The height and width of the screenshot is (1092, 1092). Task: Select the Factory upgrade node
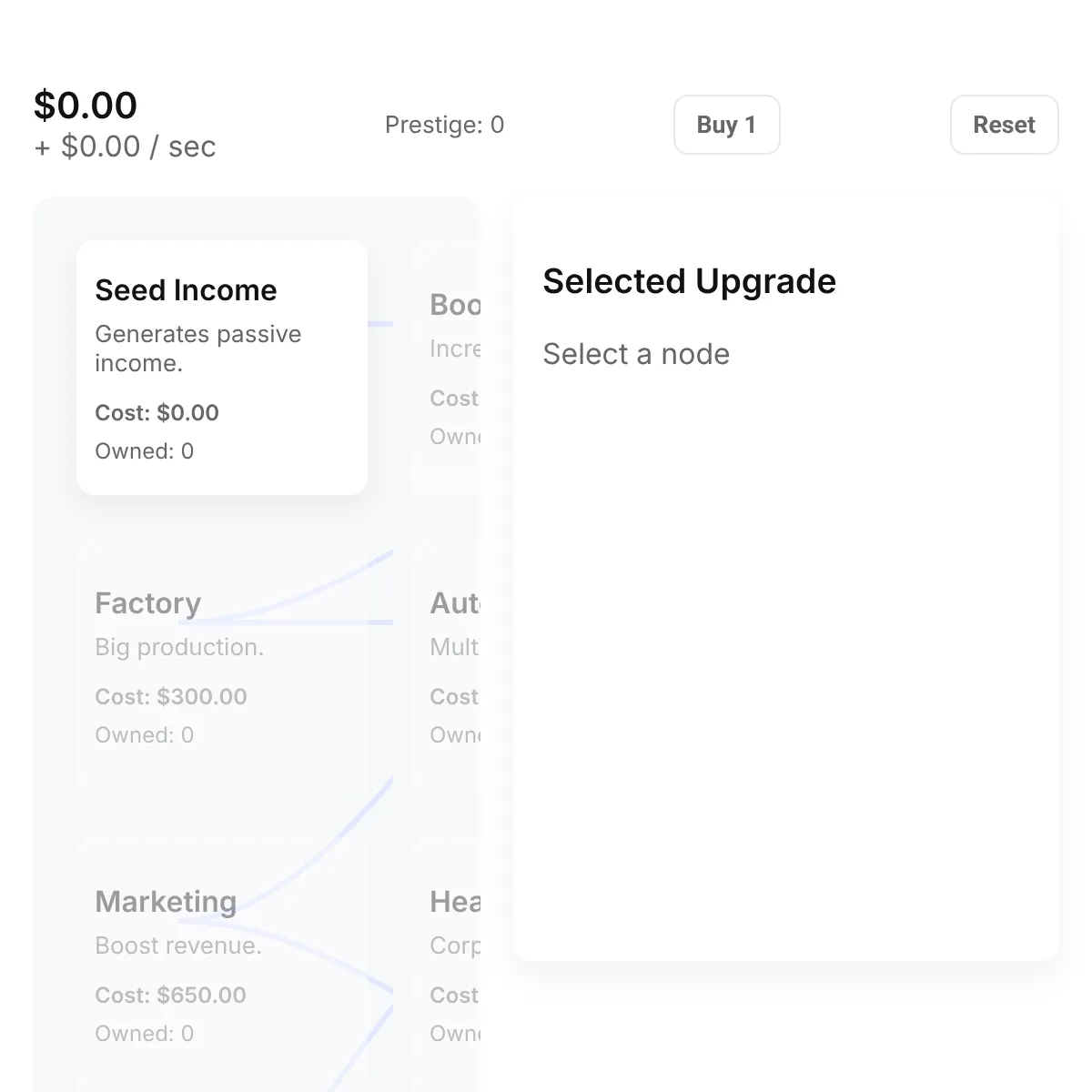(222, 666)
